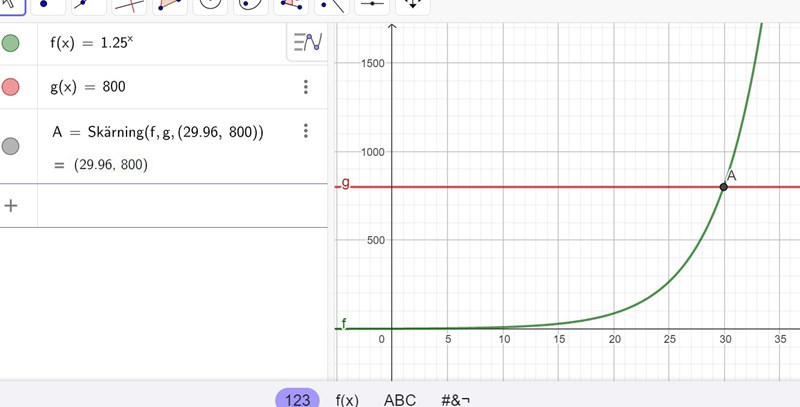The image size is (800, 407).
Task: Hide the red function g(x) = 800
Action: click(x=11, y=87)
